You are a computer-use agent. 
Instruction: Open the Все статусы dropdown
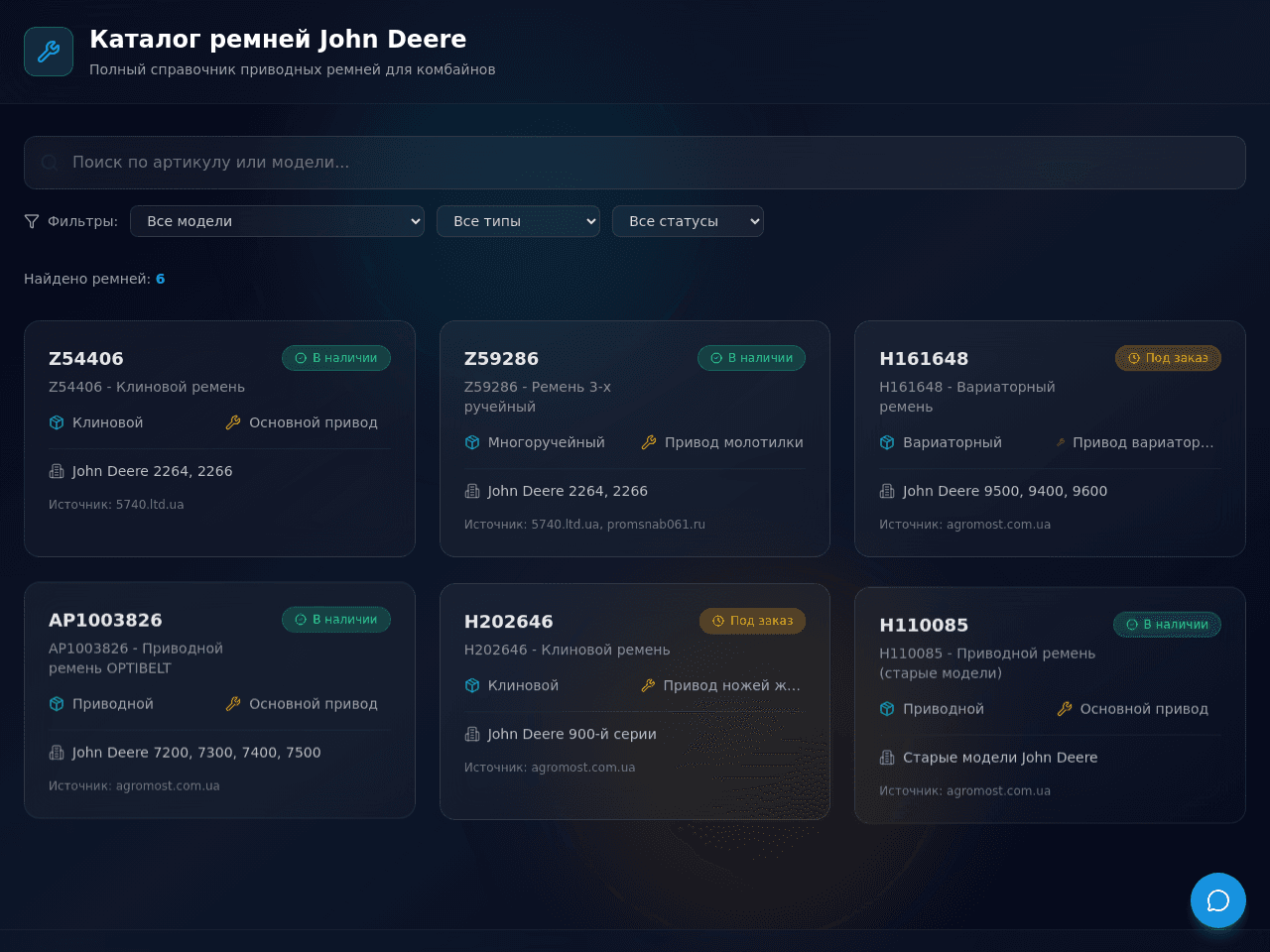pyautogui.click(x=688, y=221)
